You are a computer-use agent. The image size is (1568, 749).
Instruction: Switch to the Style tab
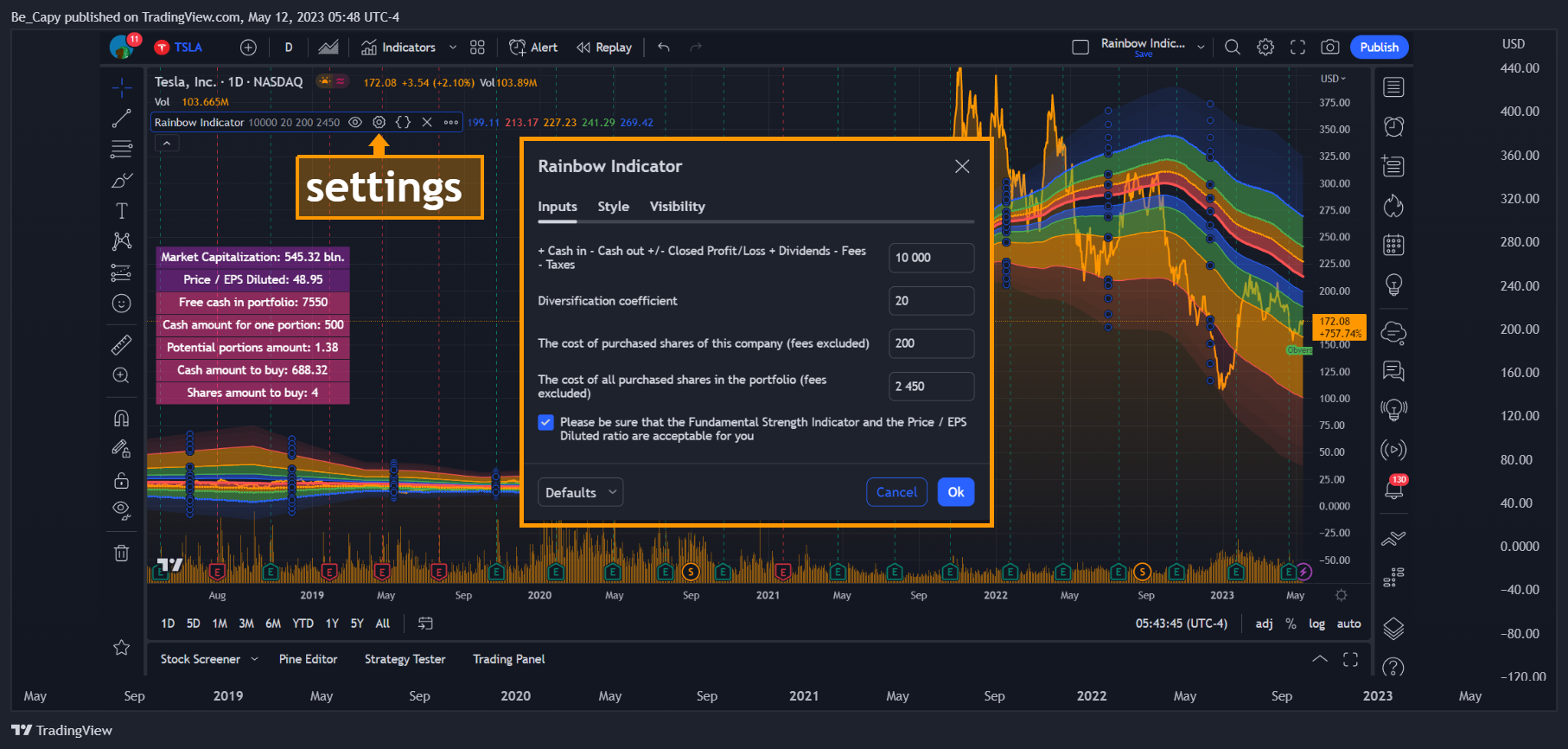point(614,207)
